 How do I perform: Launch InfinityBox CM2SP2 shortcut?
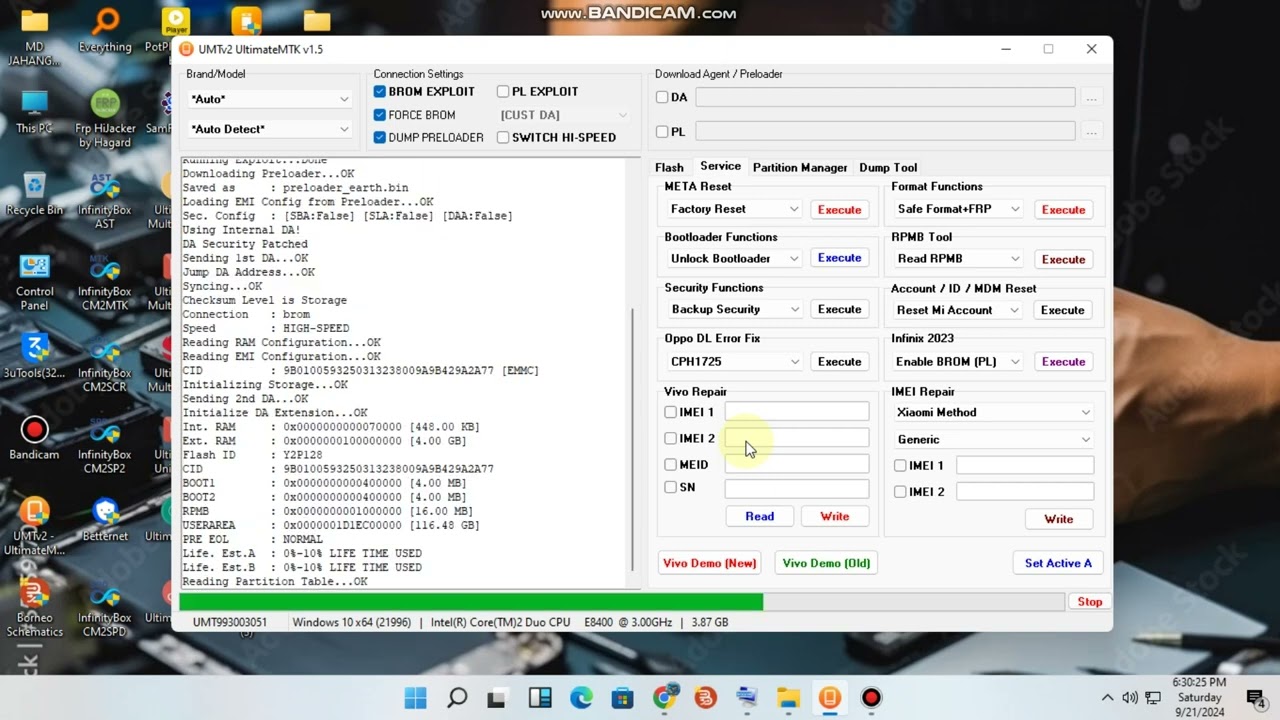(105, 445)
